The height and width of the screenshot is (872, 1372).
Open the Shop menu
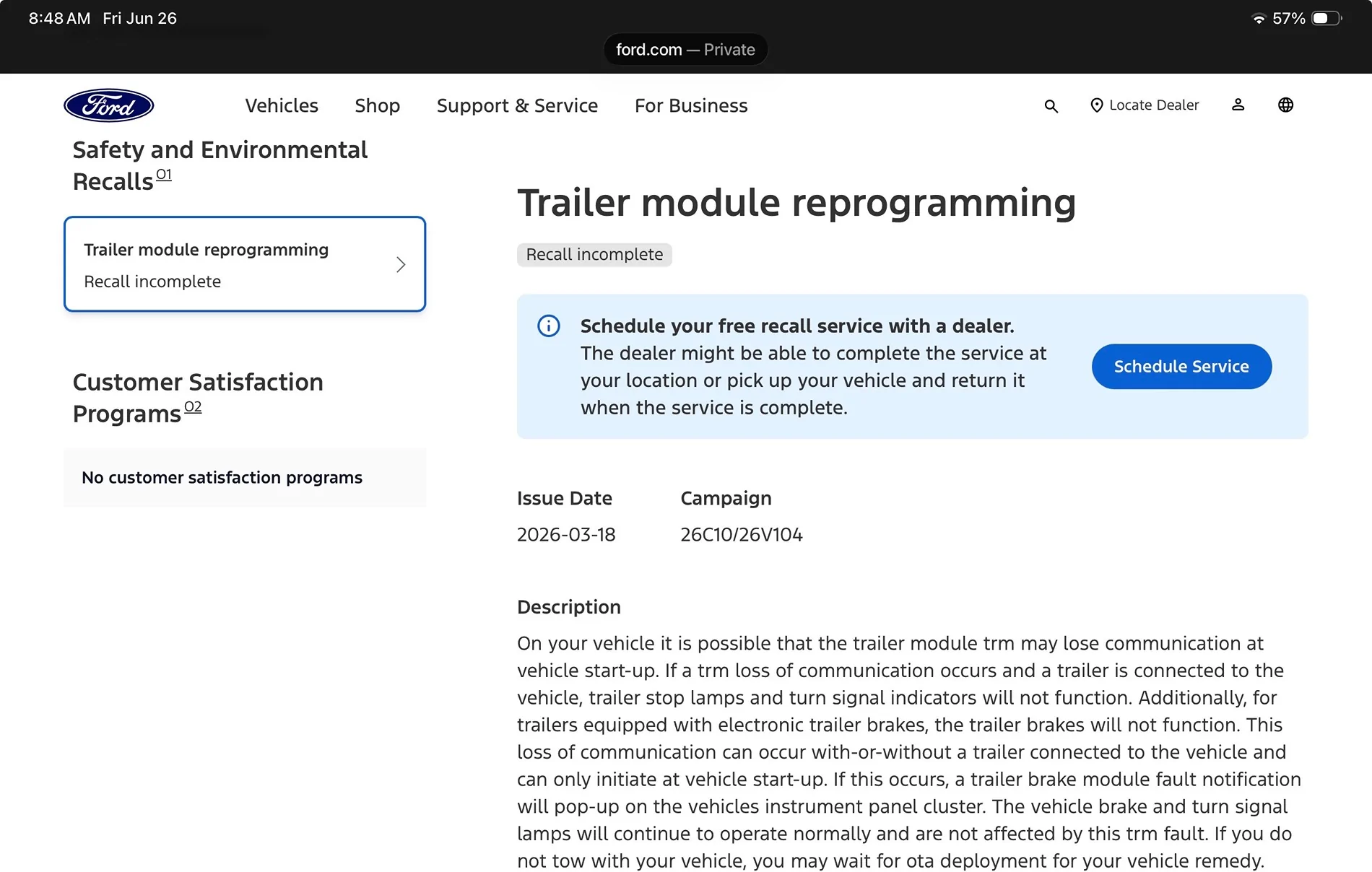pos(377,105)
